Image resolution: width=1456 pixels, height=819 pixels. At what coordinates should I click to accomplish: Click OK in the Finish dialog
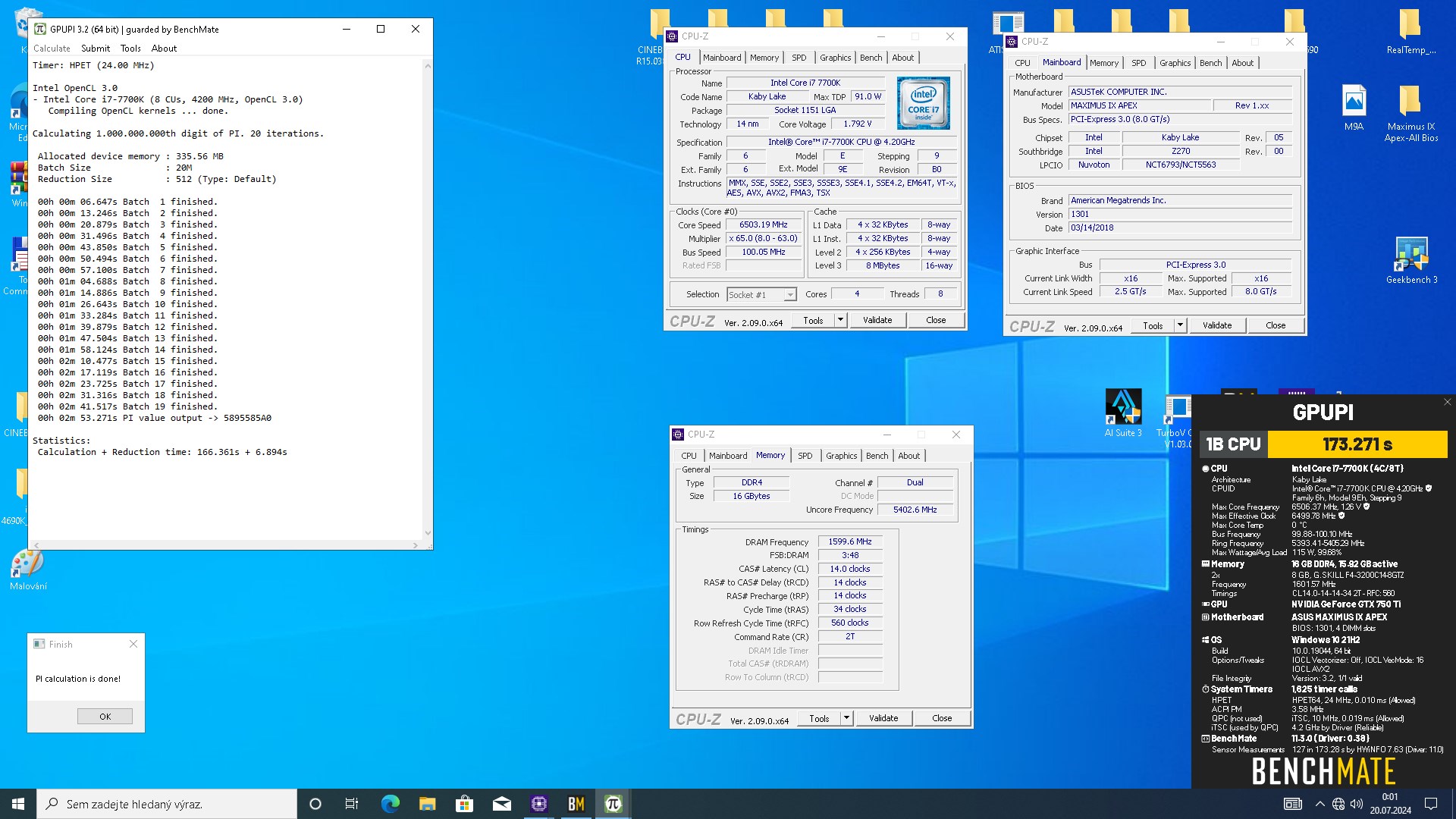[105, 717]
